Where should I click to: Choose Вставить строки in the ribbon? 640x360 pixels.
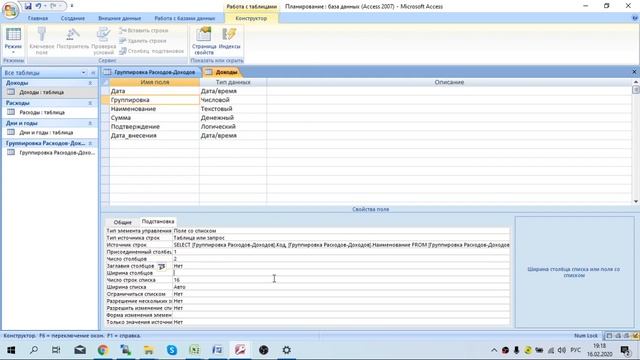pyautogui.click(x=144, y=31)
